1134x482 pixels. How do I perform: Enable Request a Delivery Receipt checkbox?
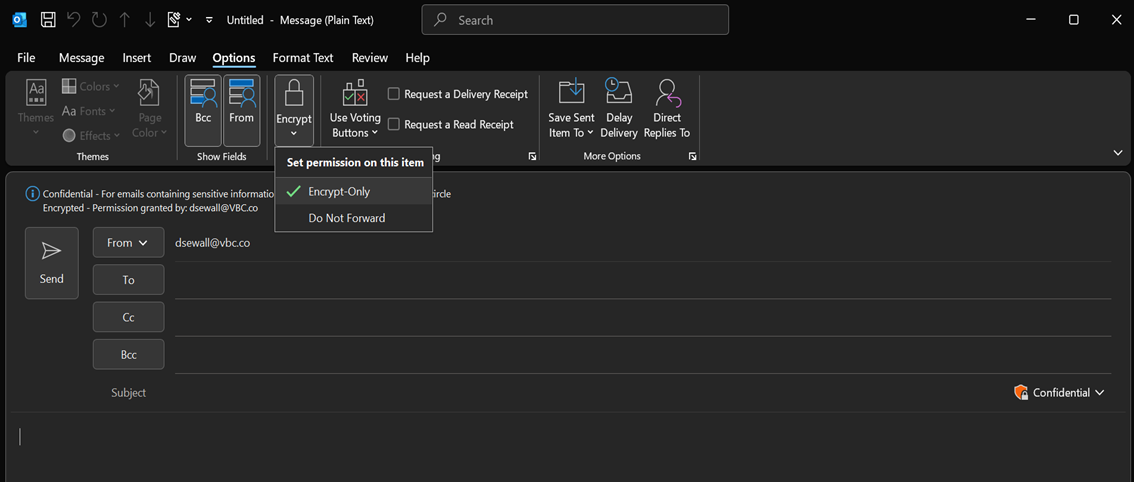394,94
